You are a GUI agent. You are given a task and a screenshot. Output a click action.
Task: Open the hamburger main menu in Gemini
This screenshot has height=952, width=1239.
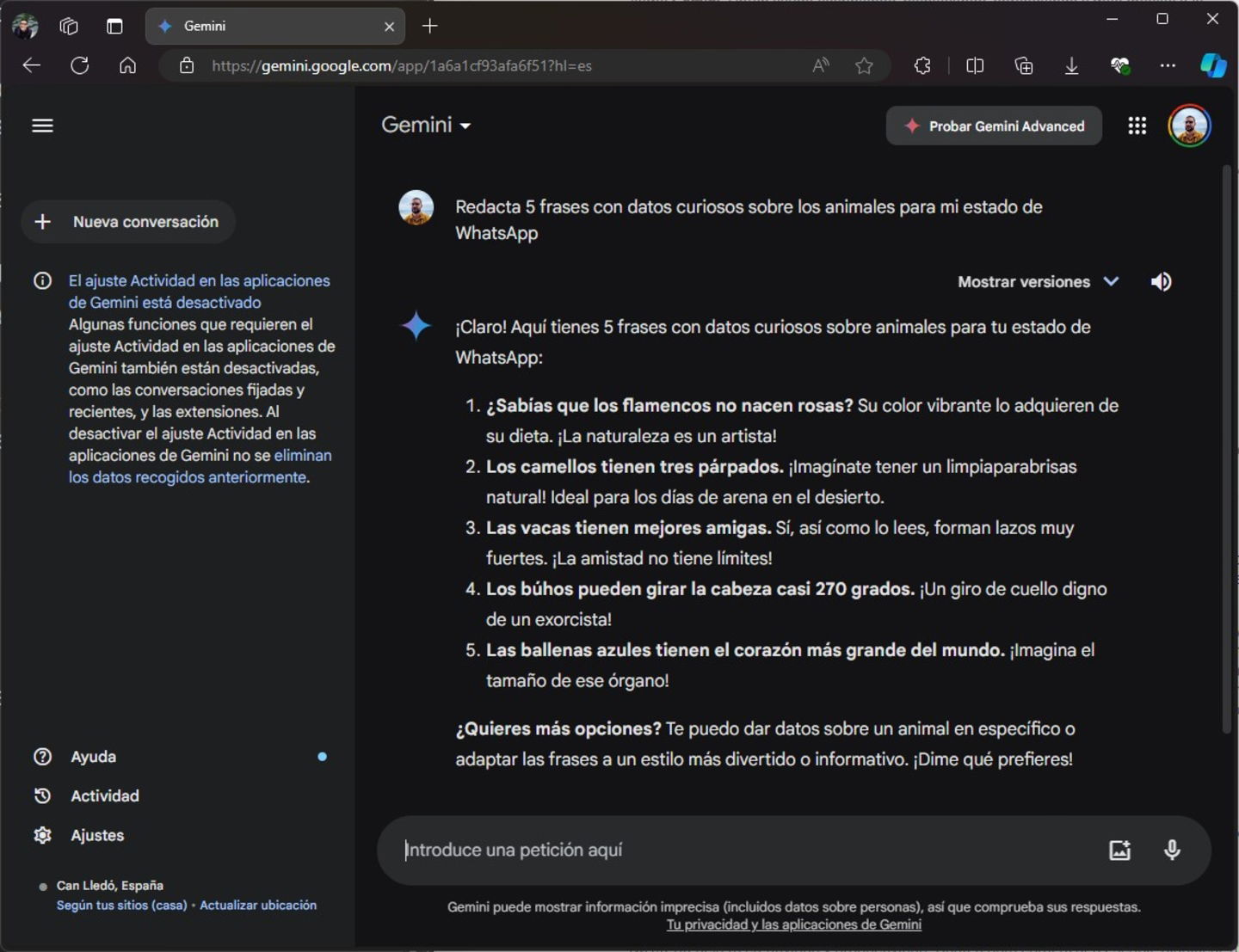42,126
